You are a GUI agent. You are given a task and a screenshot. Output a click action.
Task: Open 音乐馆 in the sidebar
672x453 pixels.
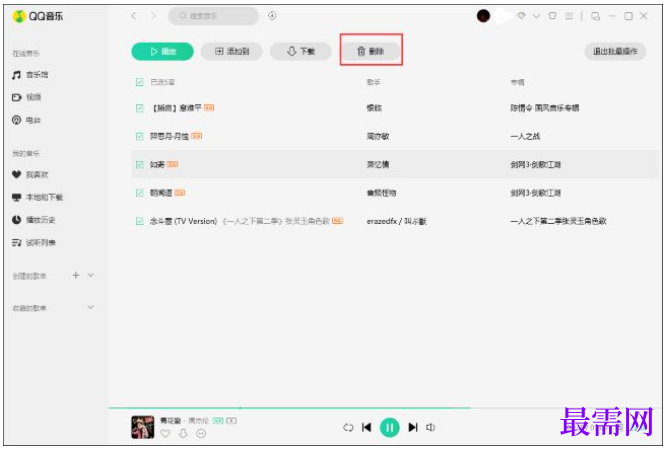coord(30,75)
